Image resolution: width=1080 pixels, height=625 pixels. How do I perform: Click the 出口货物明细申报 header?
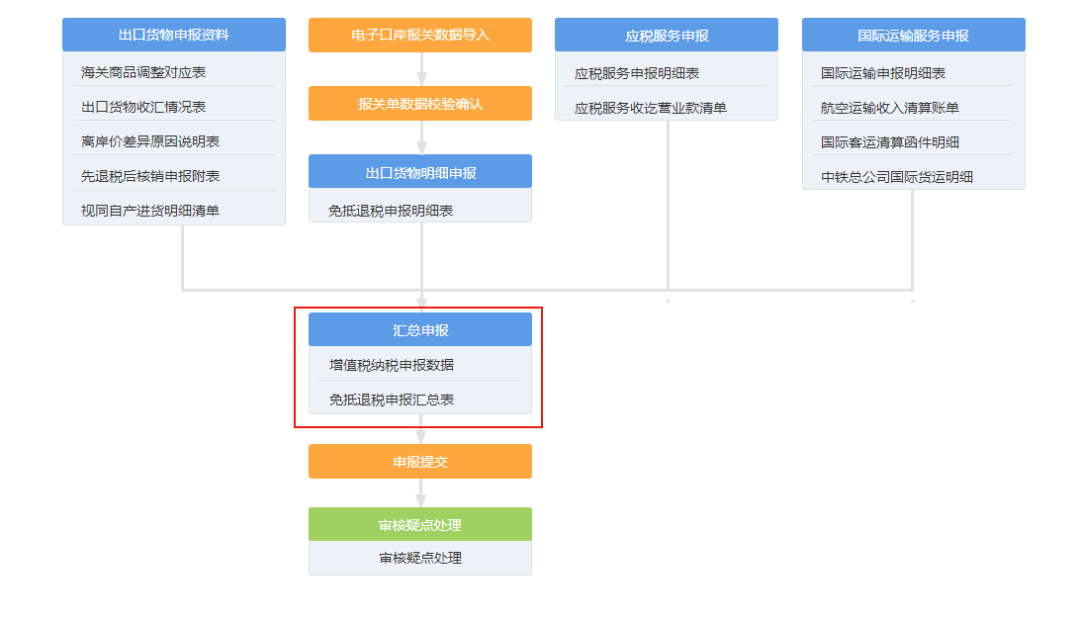[x=420, y=172]
